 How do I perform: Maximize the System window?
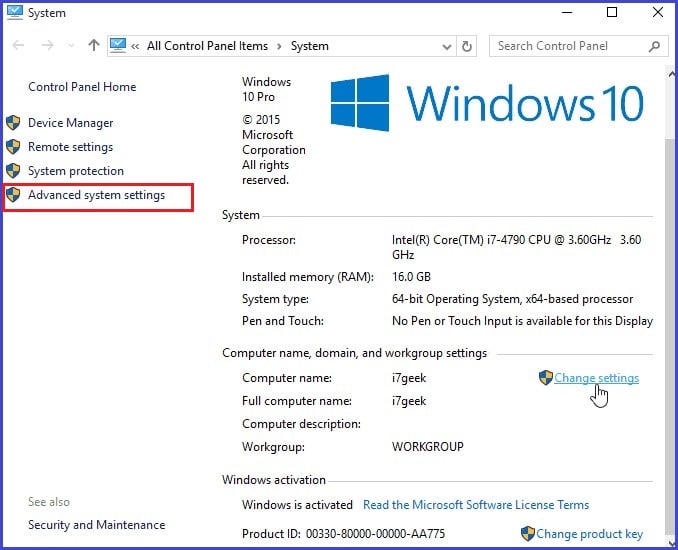click(612, 12)
